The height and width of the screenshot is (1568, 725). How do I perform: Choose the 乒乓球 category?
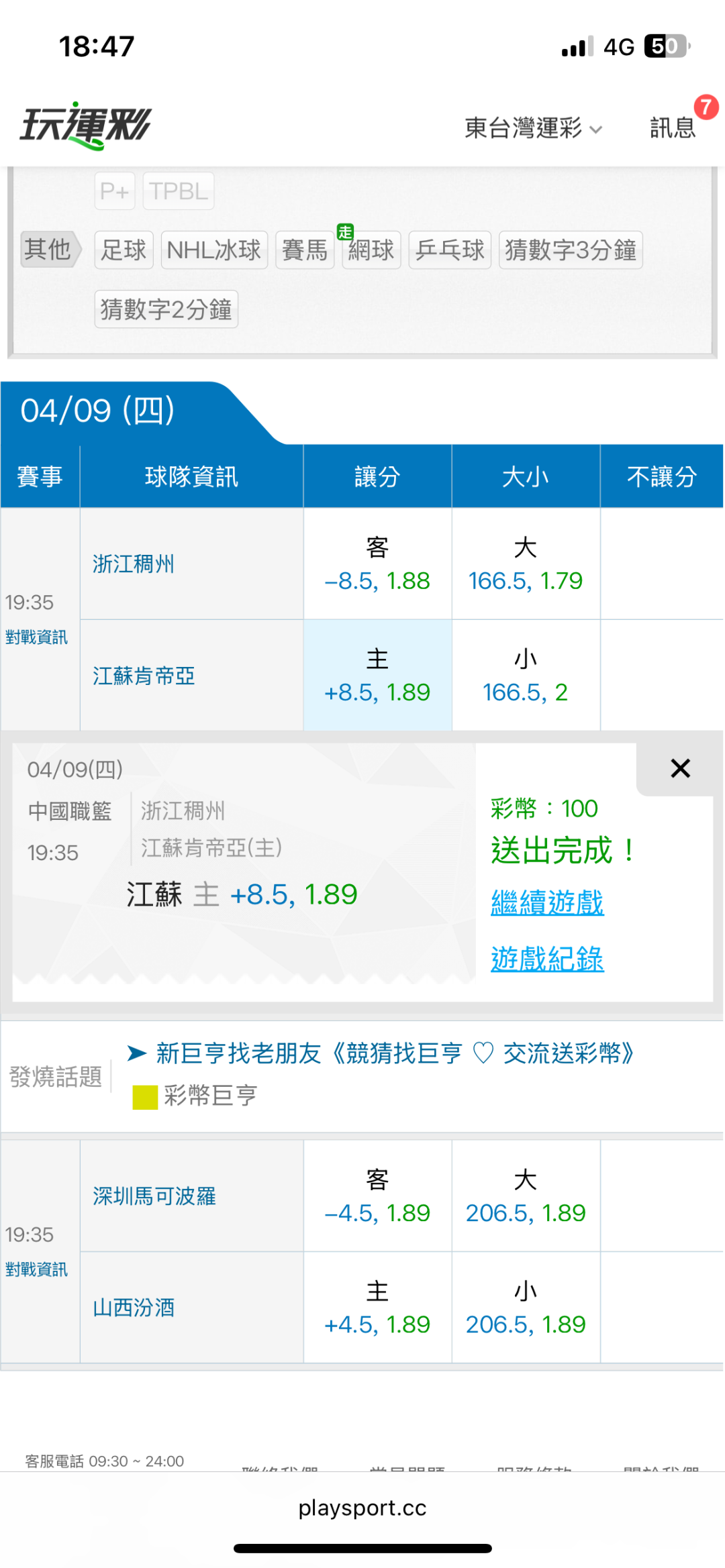click(x=450, y=250)
